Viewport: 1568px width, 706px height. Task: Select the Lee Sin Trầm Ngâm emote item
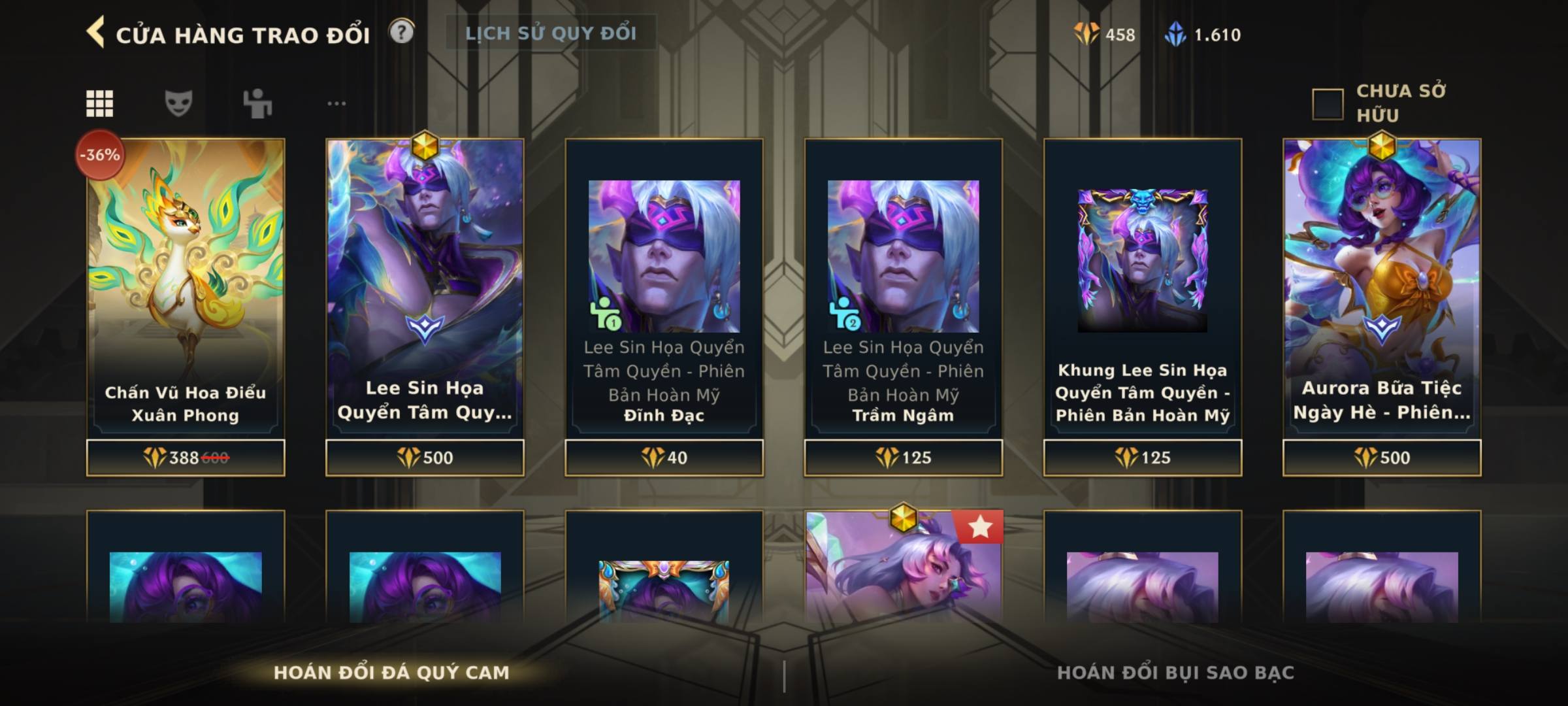point(903,288)
